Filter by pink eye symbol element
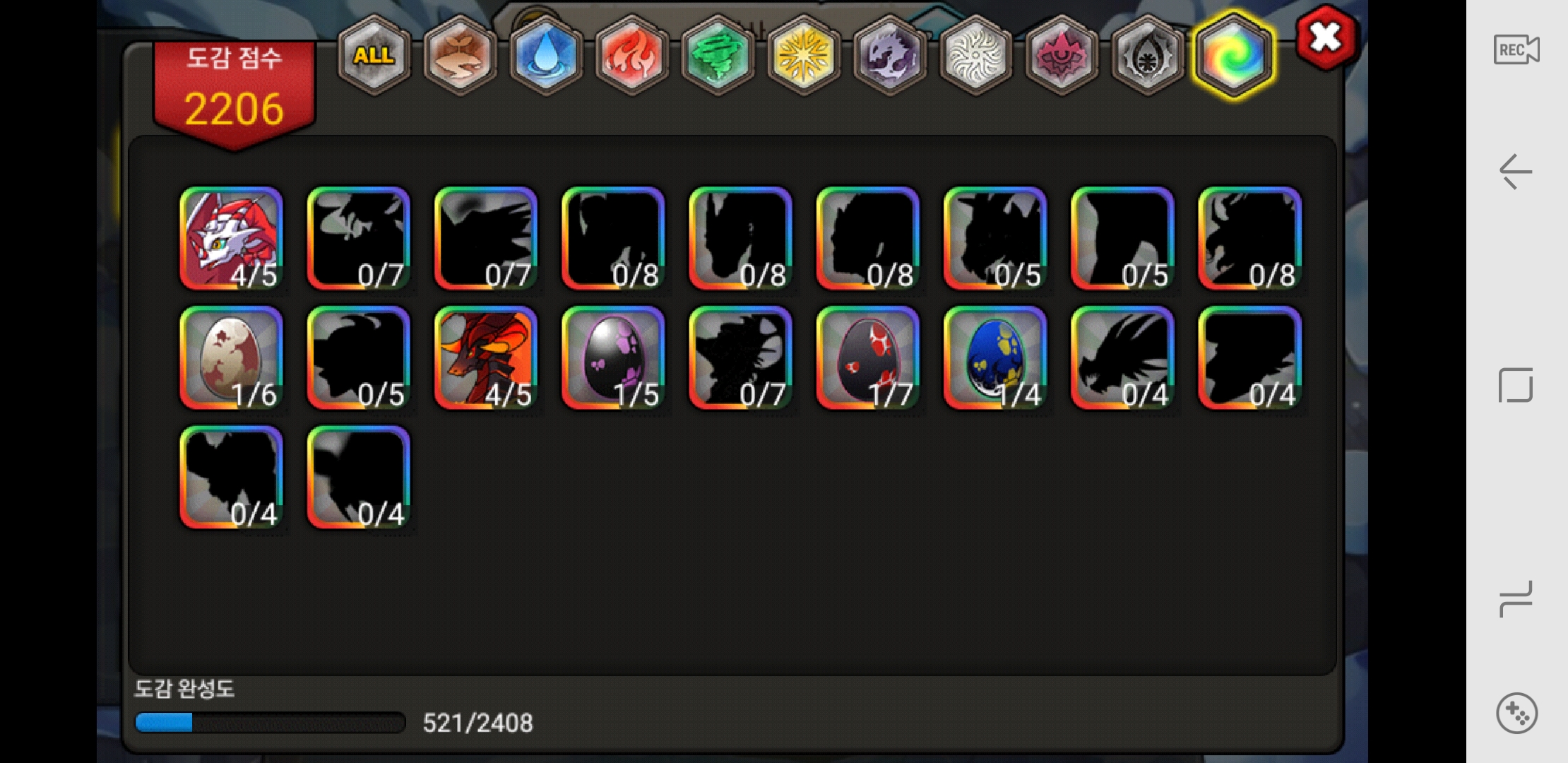Viewport: 1568px width, 763px height. click(x=1062, y=56)
